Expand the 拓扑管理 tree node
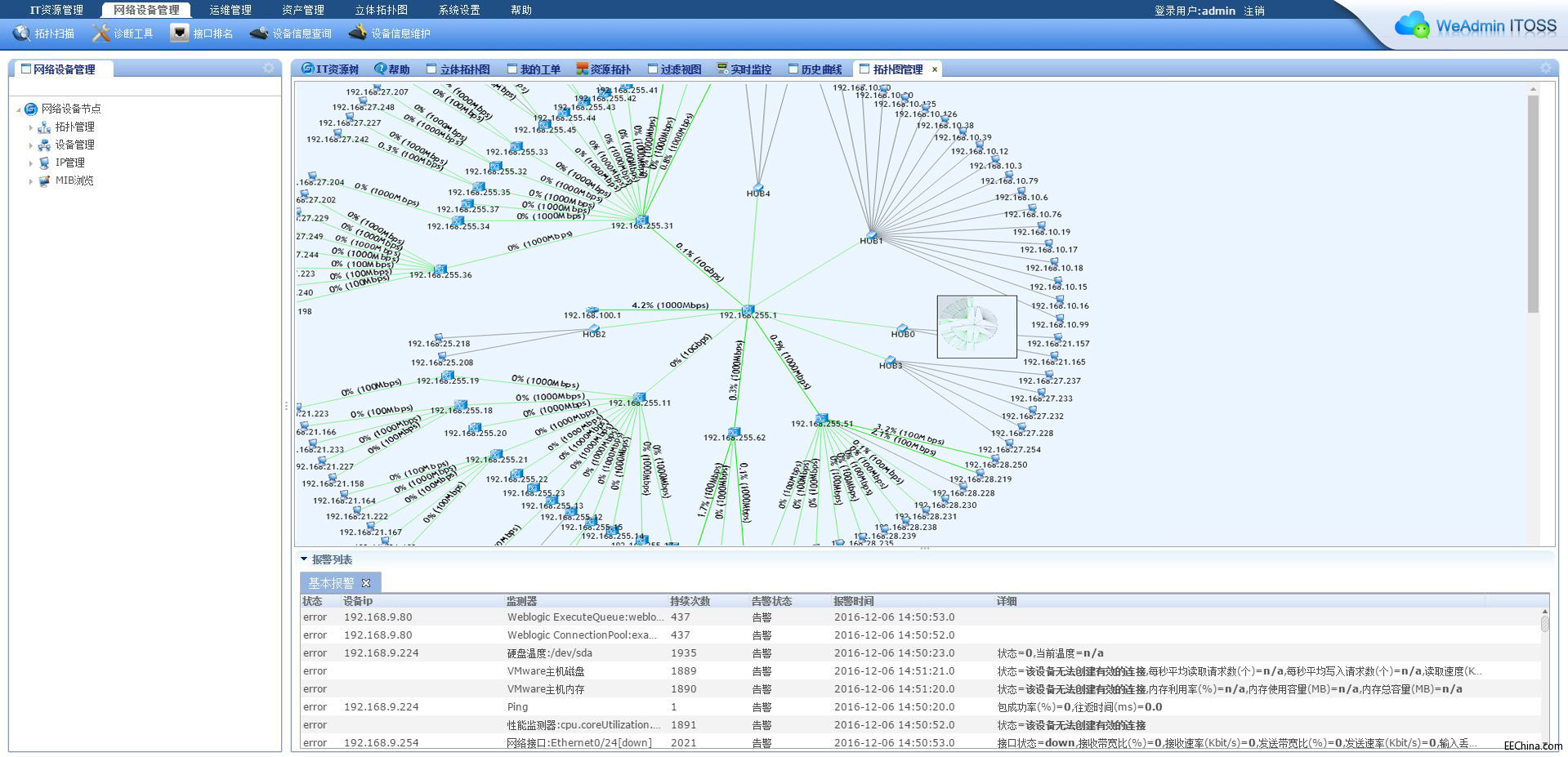1568x757 pixels. [x=31, y=127]
